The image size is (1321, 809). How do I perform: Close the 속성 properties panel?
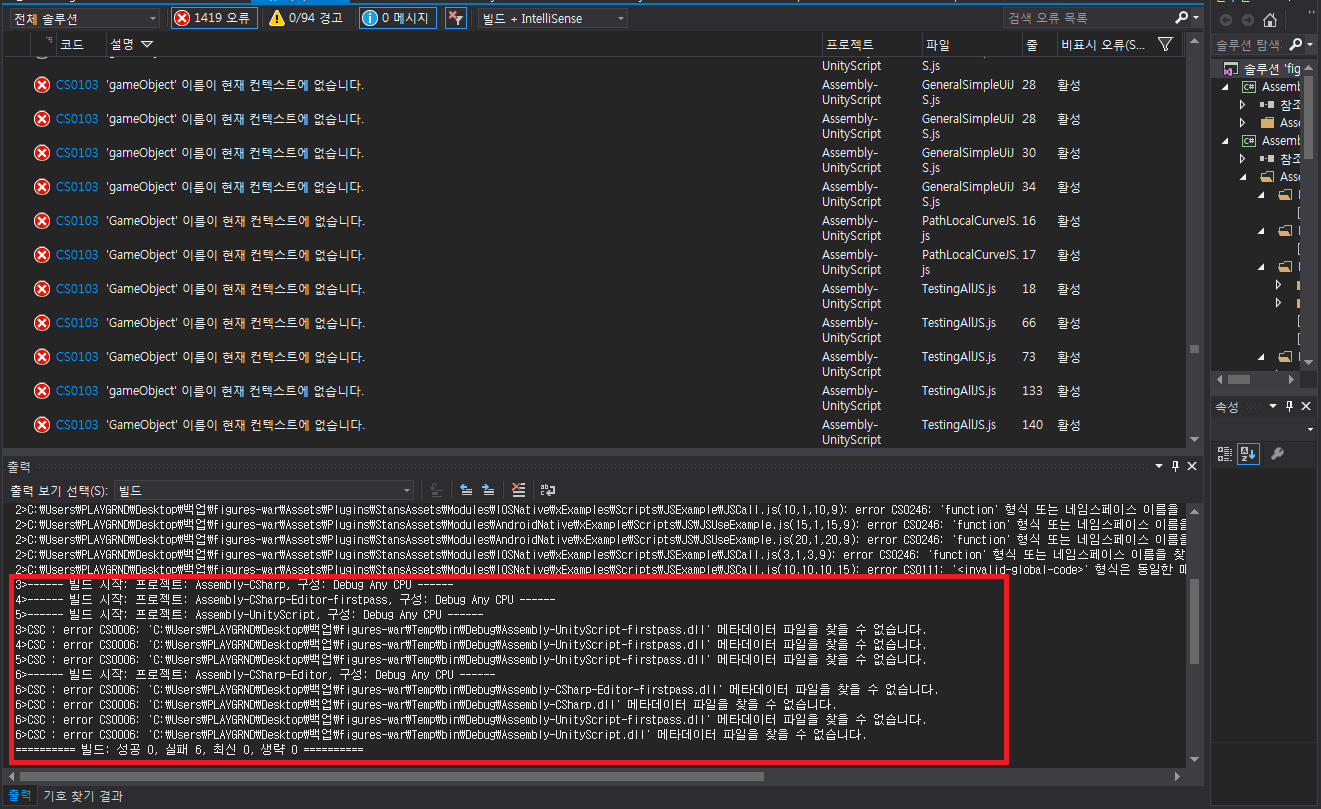tap(1306, 406)
